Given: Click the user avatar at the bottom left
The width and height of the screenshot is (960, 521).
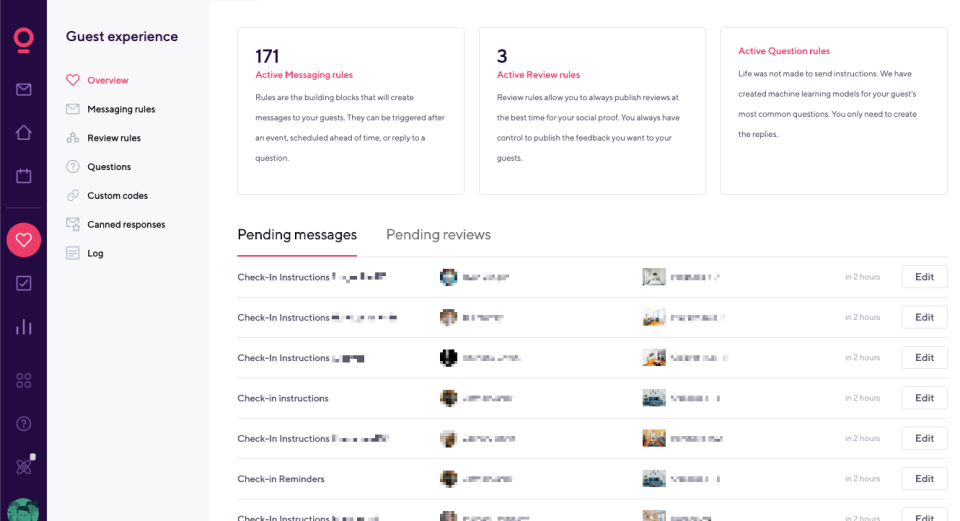Looking at the screenshot, I should point(22,508).
